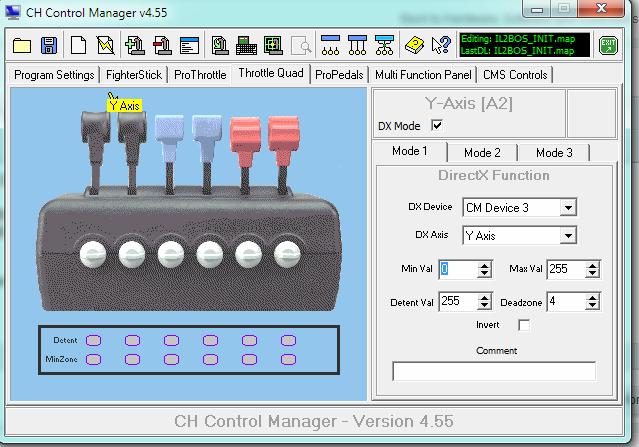Click the sixth white switch on the quadrant base
639x447 pixels.
click(x=287, y=254)
